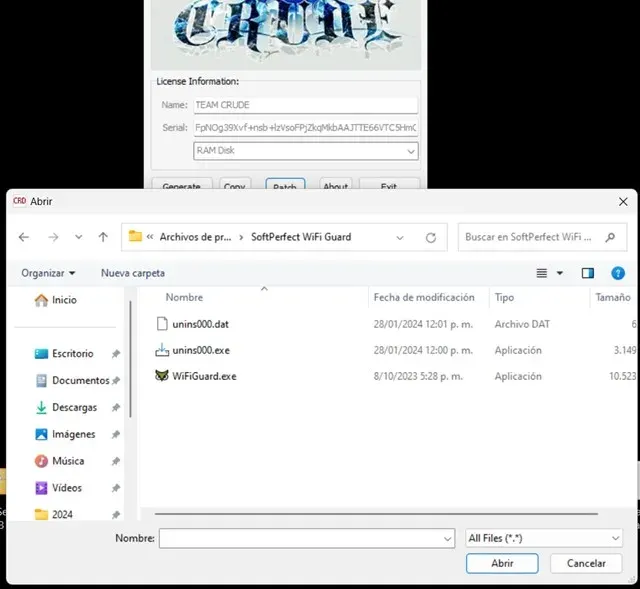The width and height of the screenshot is (640, 589).
Task: Click the CRD icon in the dialog title
Action: coord(20,201)
